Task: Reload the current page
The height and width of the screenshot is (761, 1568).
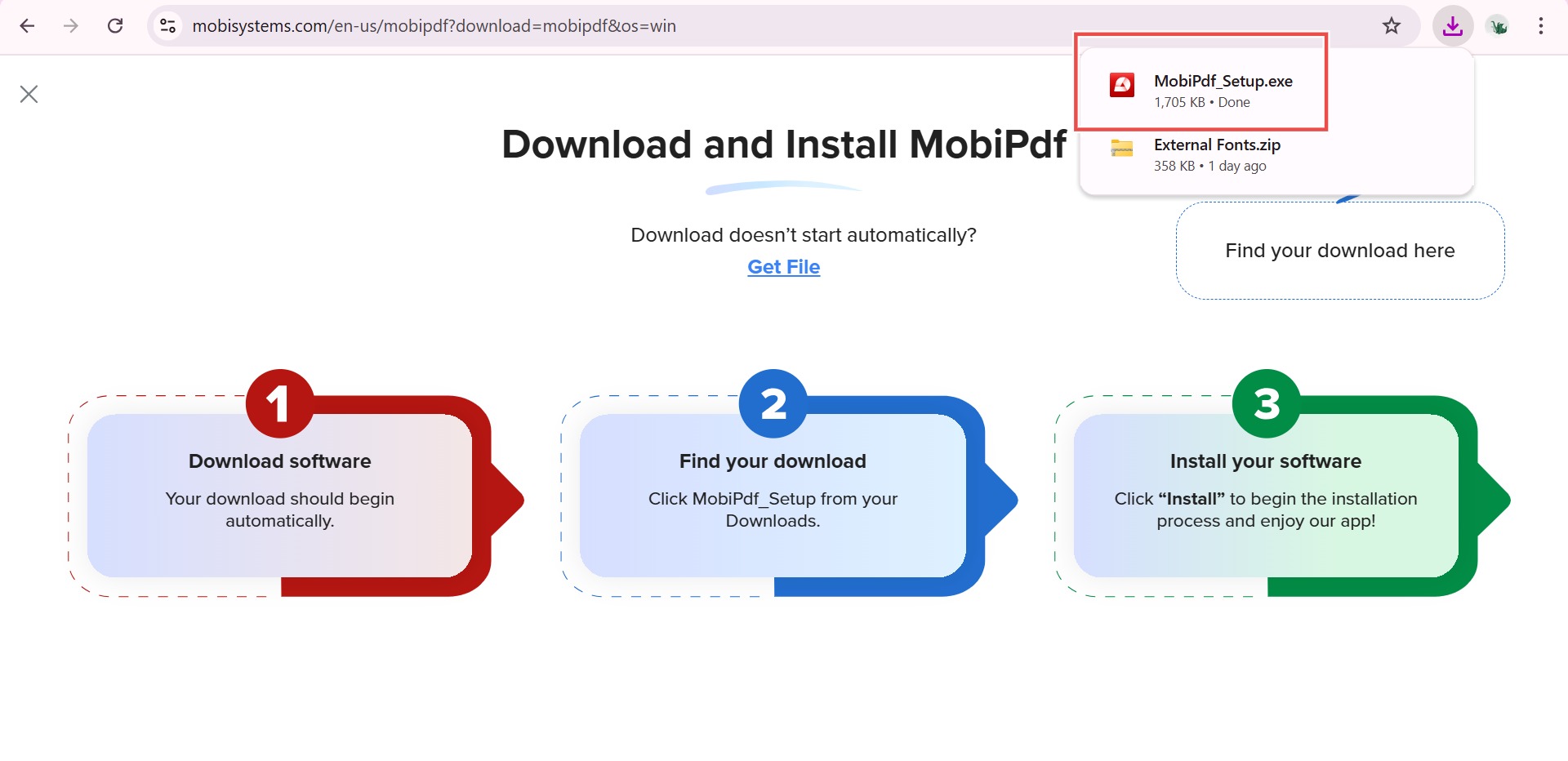Action: (x=115, y=26)
